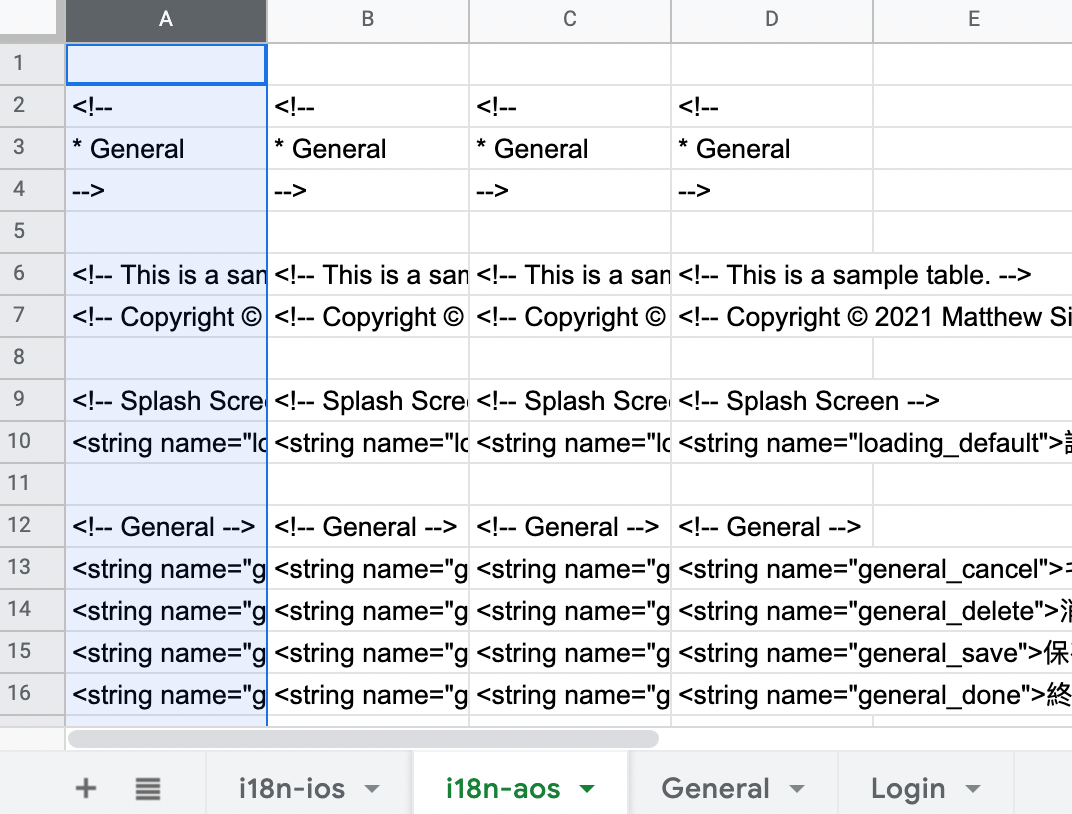Select the entire column D header
The height and width of the screenshot is (814, 1072).
pyautogui.click(x=771, y=20)
